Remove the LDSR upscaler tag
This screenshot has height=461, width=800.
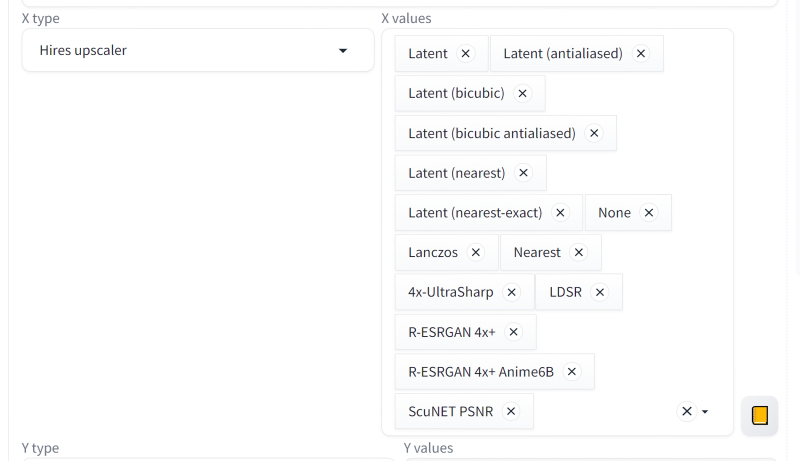(x=600, y=292)
